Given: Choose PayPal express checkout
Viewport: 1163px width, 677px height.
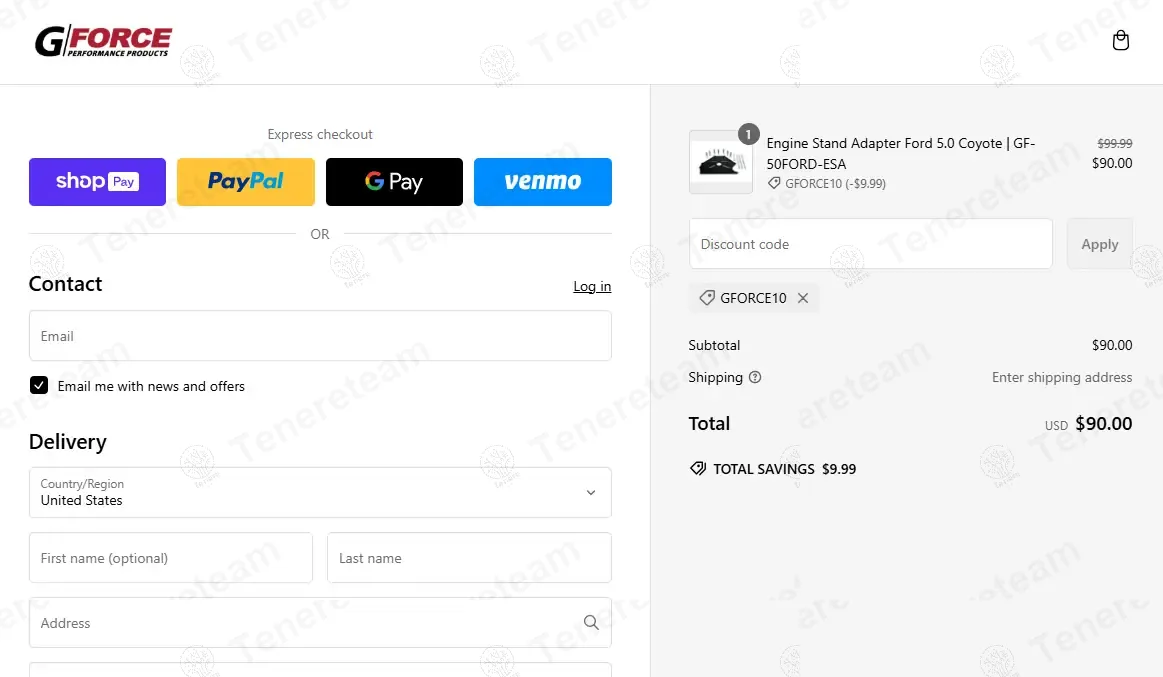Looking at the screenshot, I should [245, 182].
